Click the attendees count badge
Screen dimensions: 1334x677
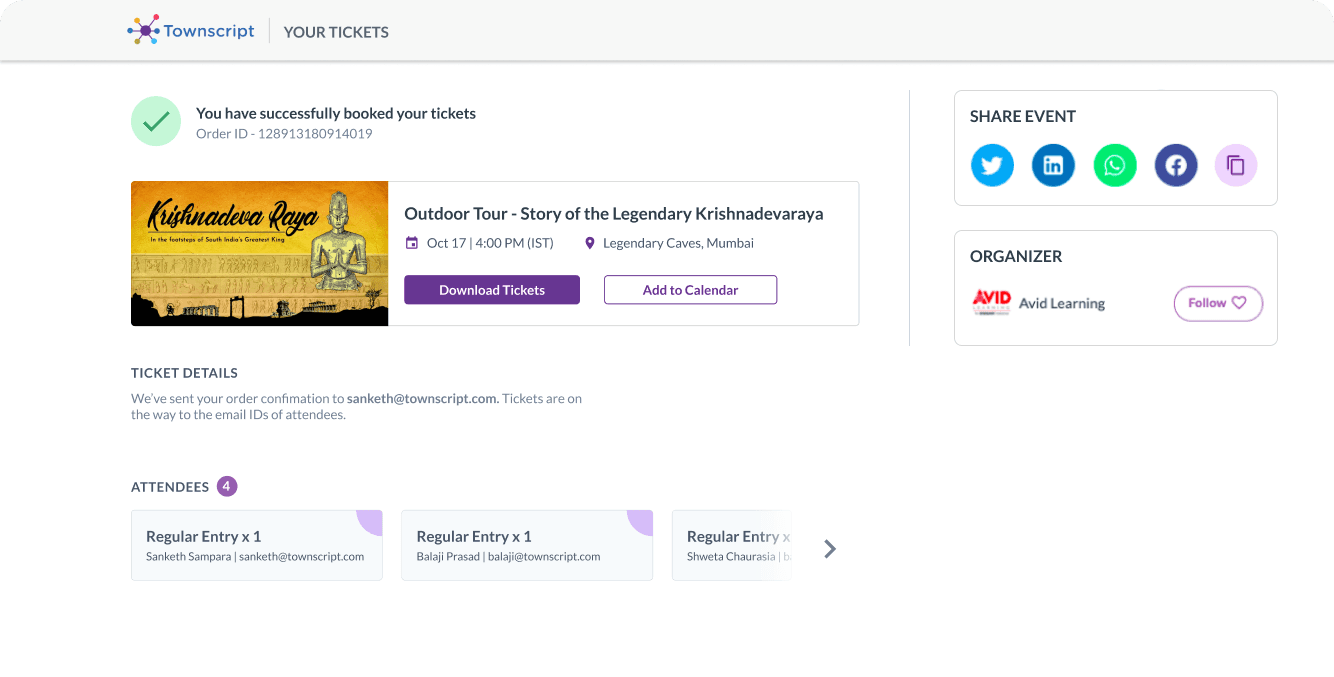coord(227,487)
